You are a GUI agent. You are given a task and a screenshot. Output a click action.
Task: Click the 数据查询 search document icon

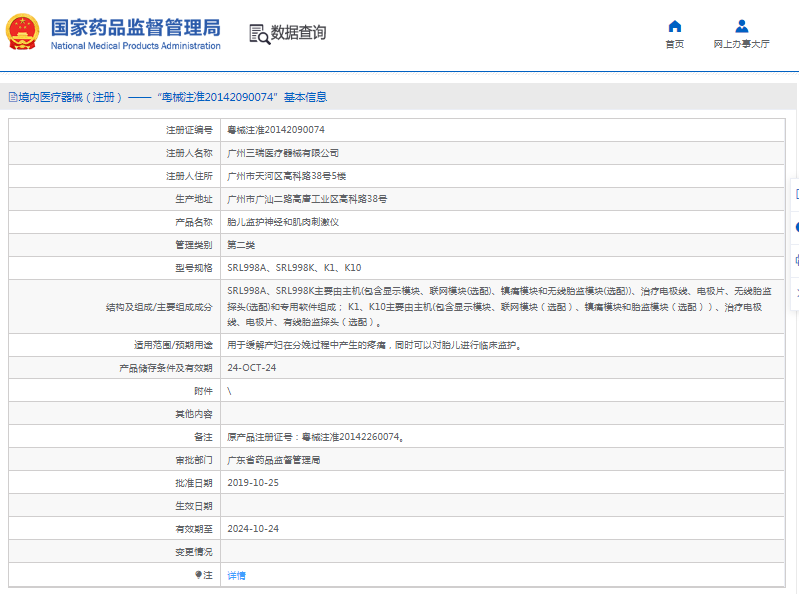258,34
